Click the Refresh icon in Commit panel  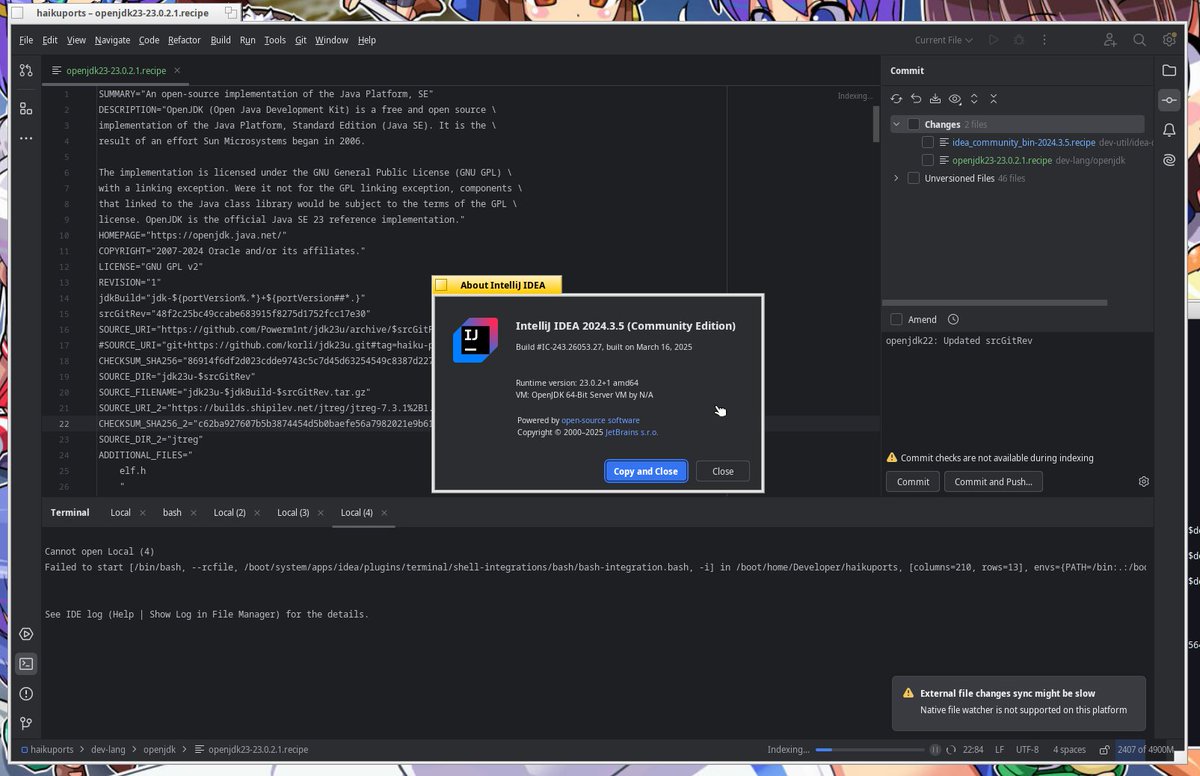pos(896,99)
